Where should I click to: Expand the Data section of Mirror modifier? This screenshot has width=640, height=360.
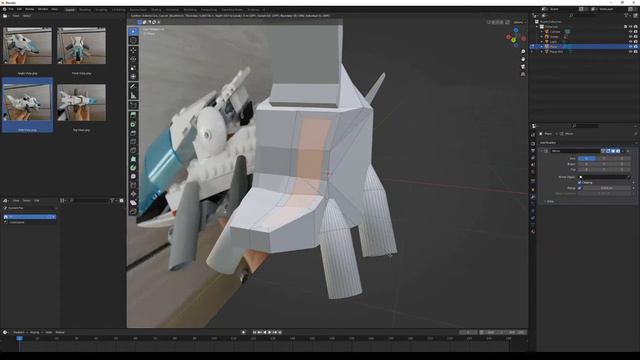pyautogui.click(x=549, y=201)
